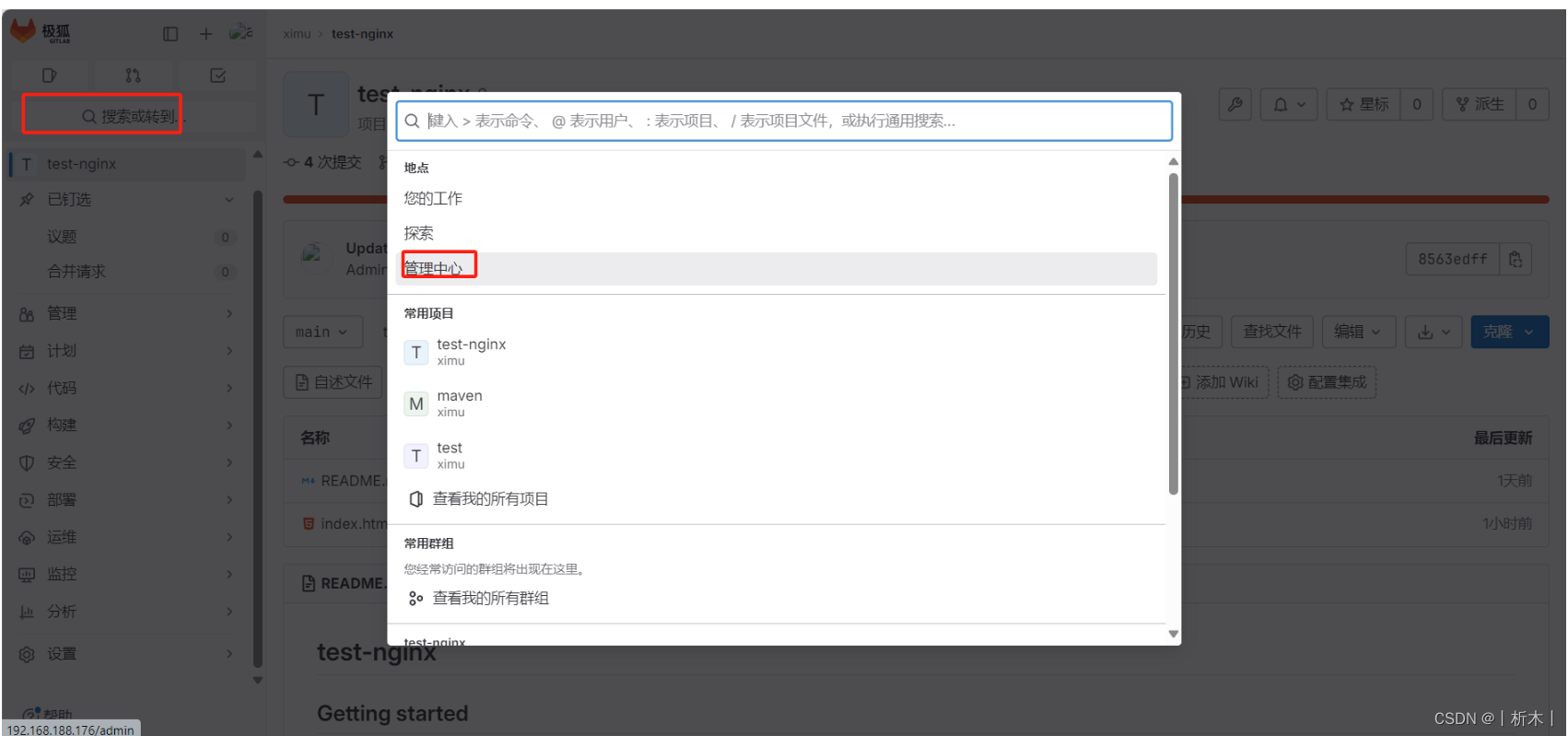Expand the Build sidebar menu

click(128, 425)
